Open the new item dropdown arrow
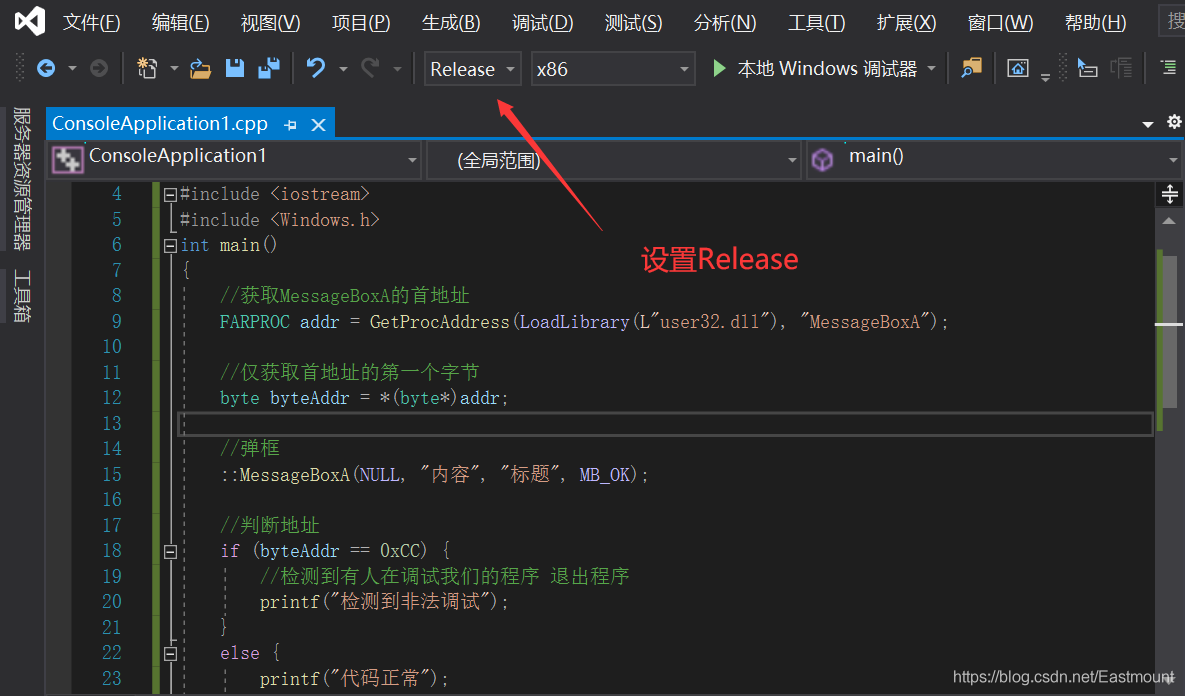1185x696 pixels. pos(174,69)
